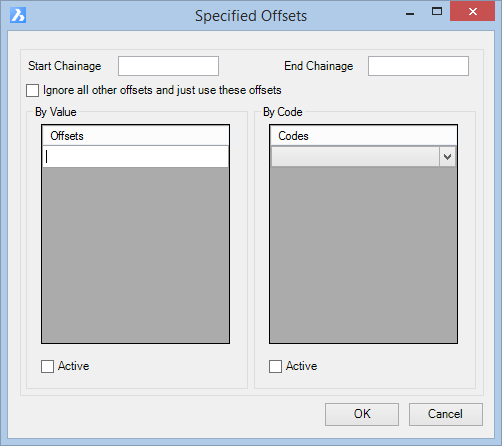
Task: Focus the End Chainage input field
Action: (x=418, y=66)
